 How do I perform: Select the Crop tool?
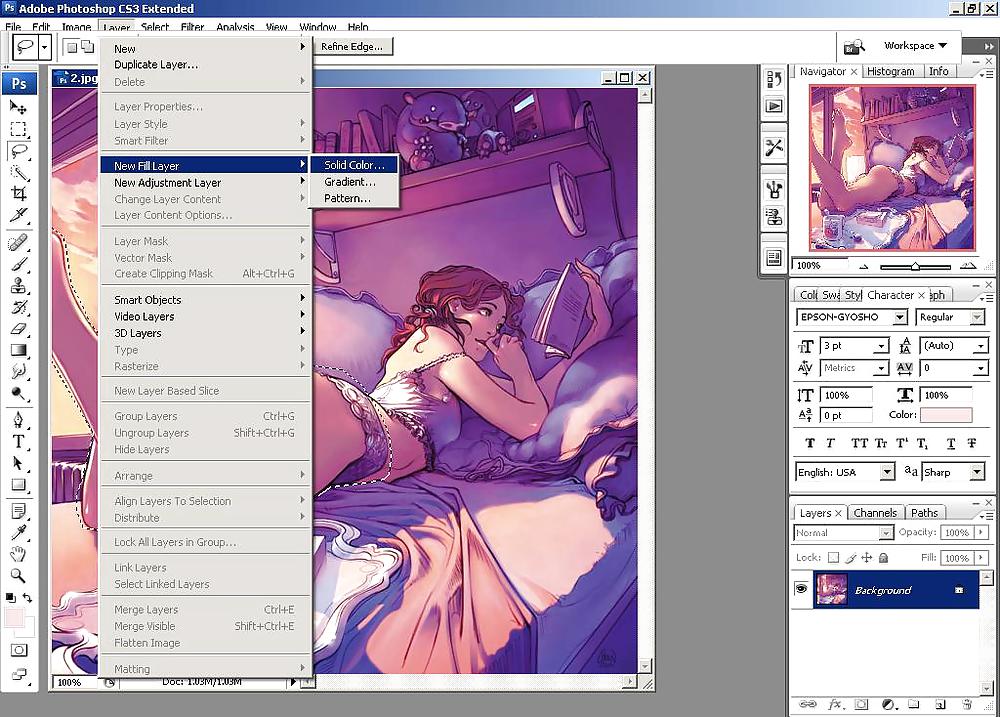(x=18, y=194)
